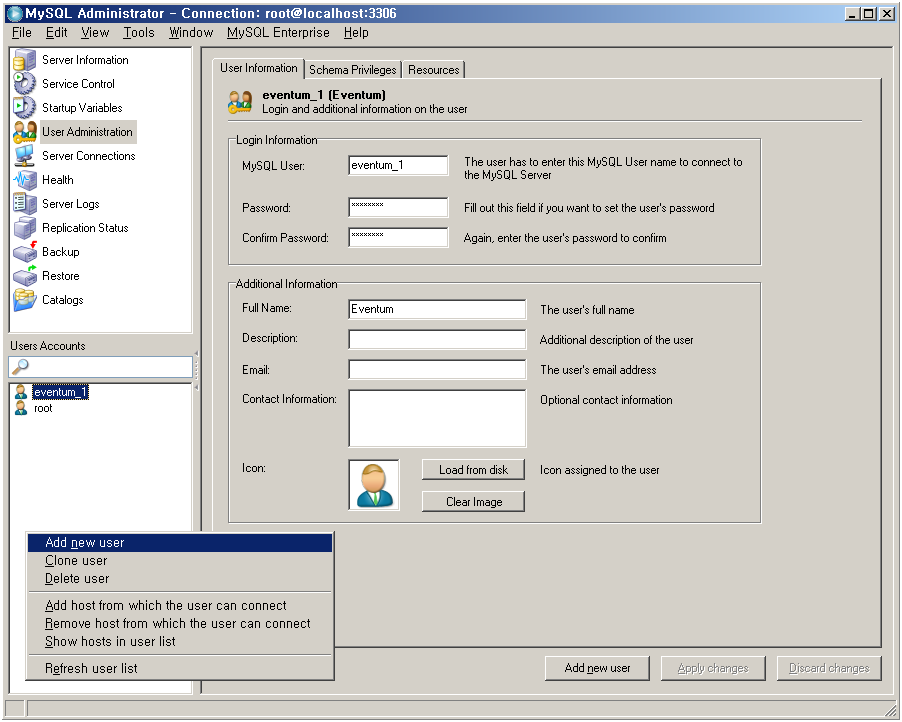This screenshot has height=722, width=902.
Task: Focus the Email input field
Action: 437,369
